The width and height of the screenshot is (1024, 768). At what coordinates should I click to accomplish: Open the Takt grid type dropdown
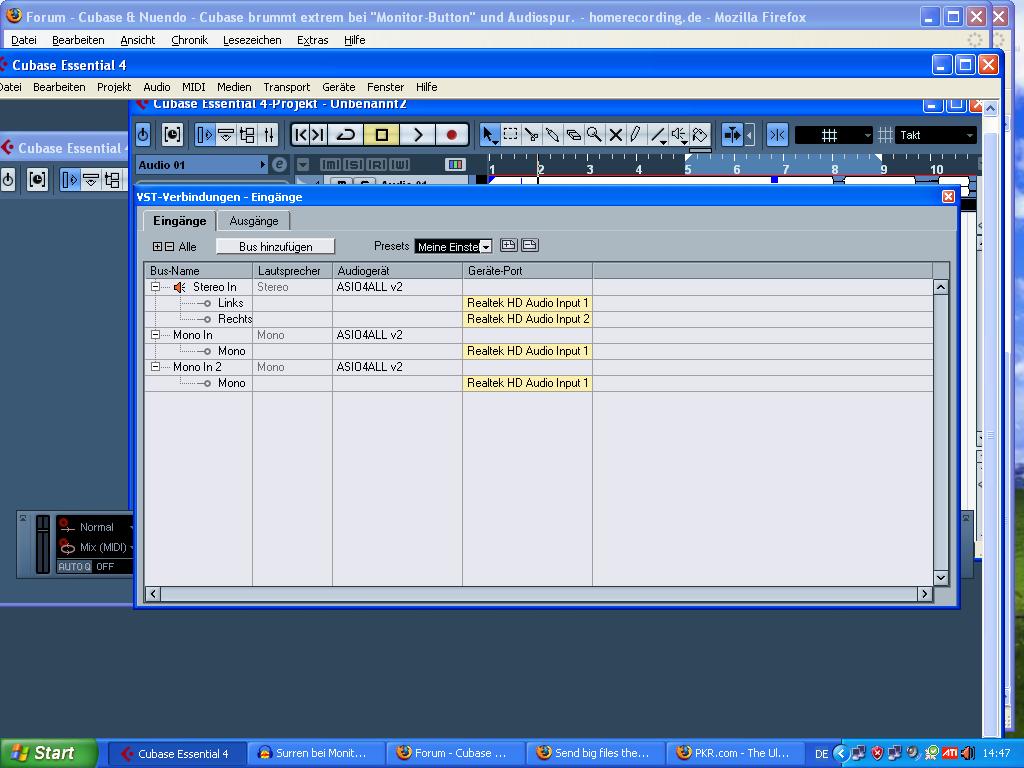click(936, 135)
